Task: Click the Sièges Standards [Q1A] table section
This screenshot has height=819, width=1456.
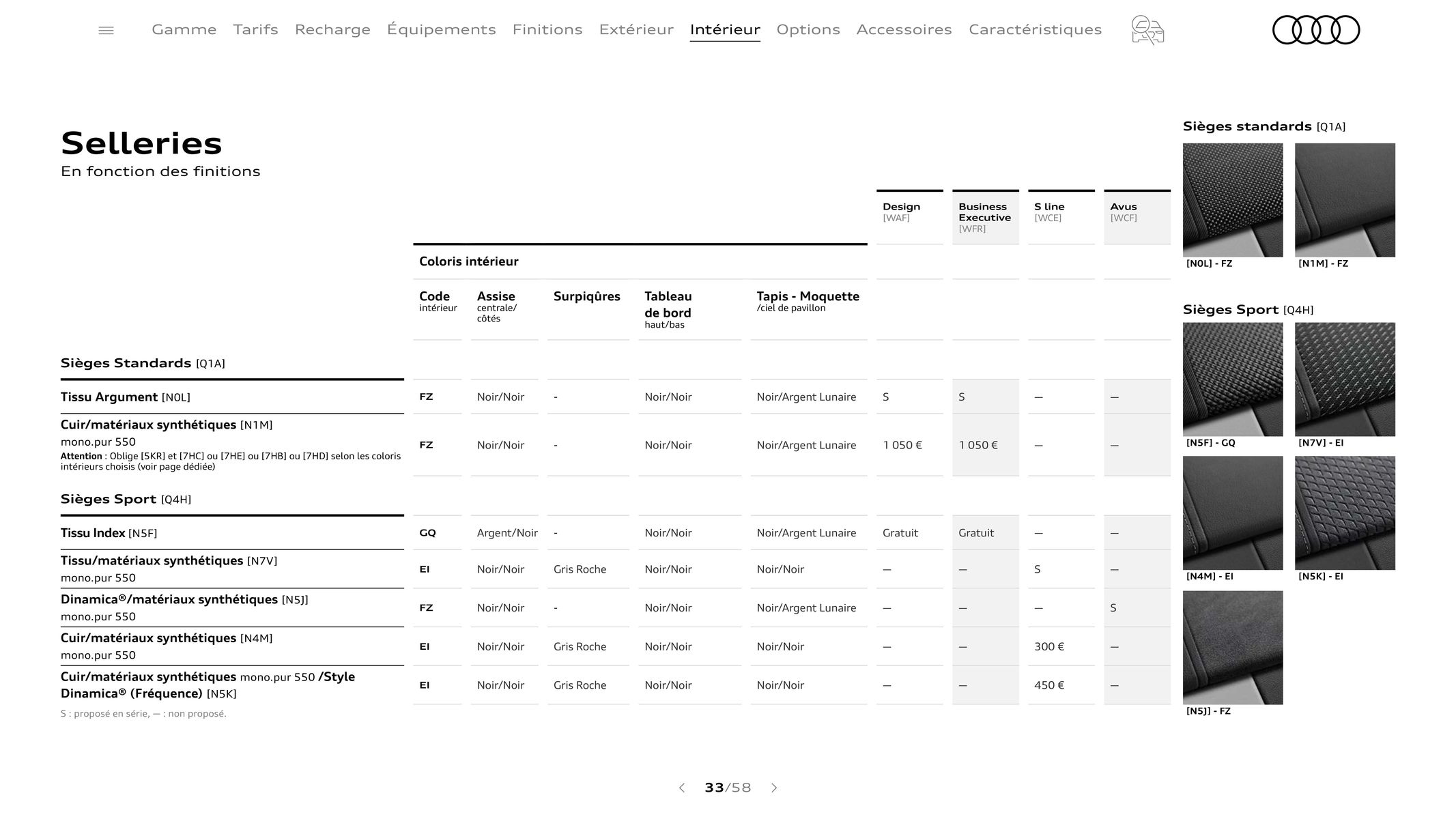Action: coord(143,363)
